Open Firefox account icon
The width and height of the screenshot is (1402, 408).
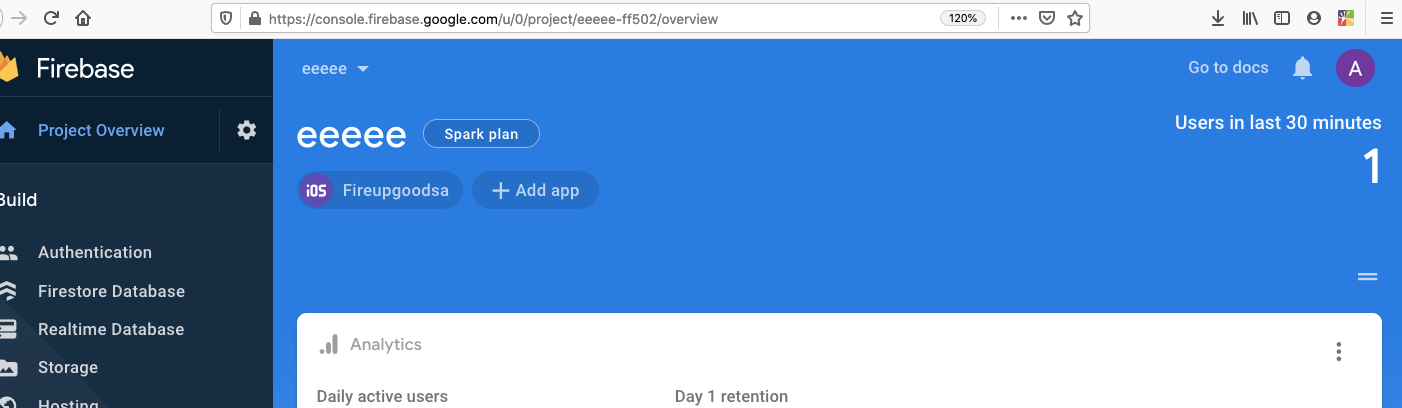tap(1314, 18)
